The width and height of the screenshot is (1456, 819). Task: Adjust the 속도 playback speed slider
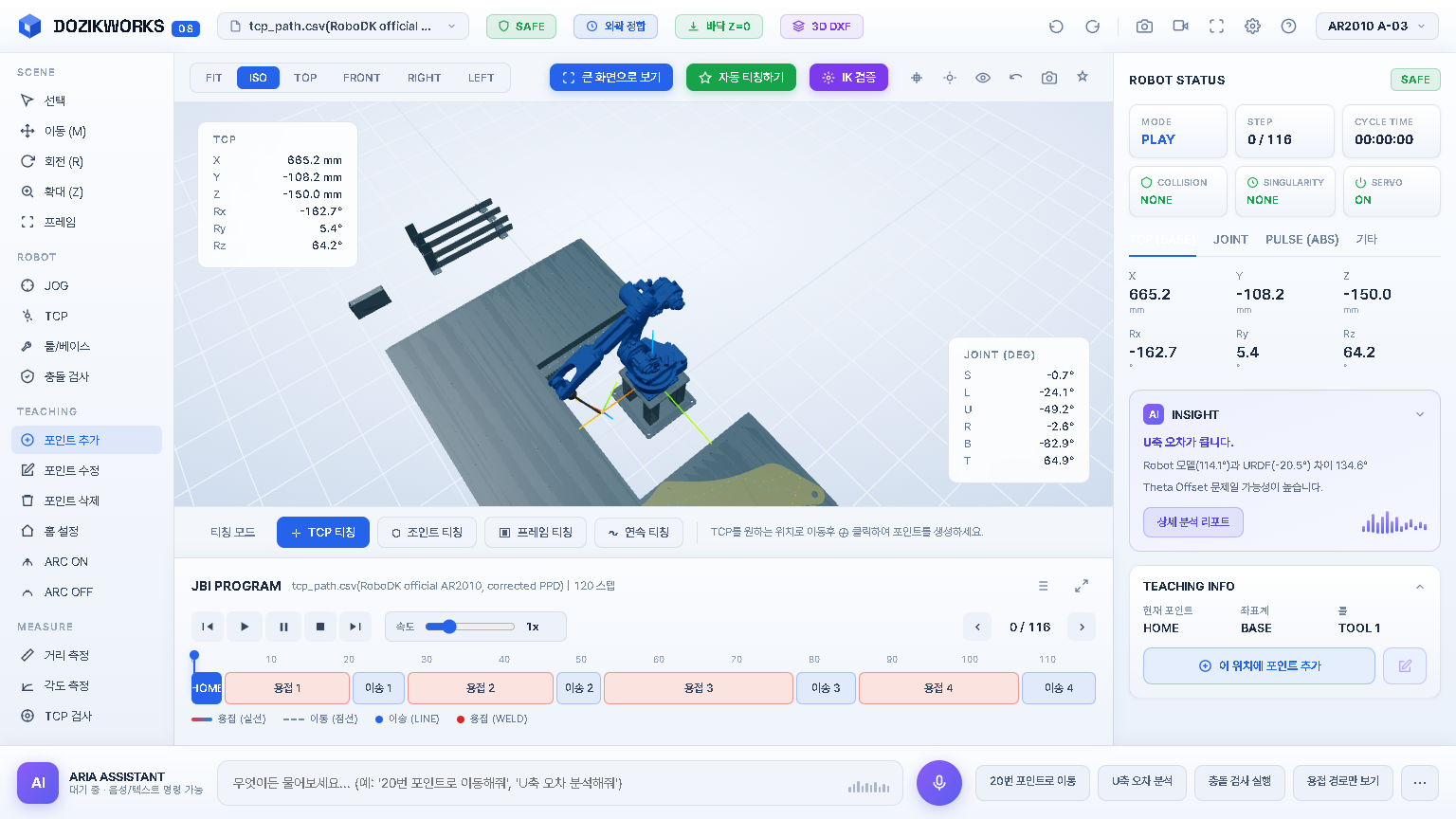pos(470,627)
